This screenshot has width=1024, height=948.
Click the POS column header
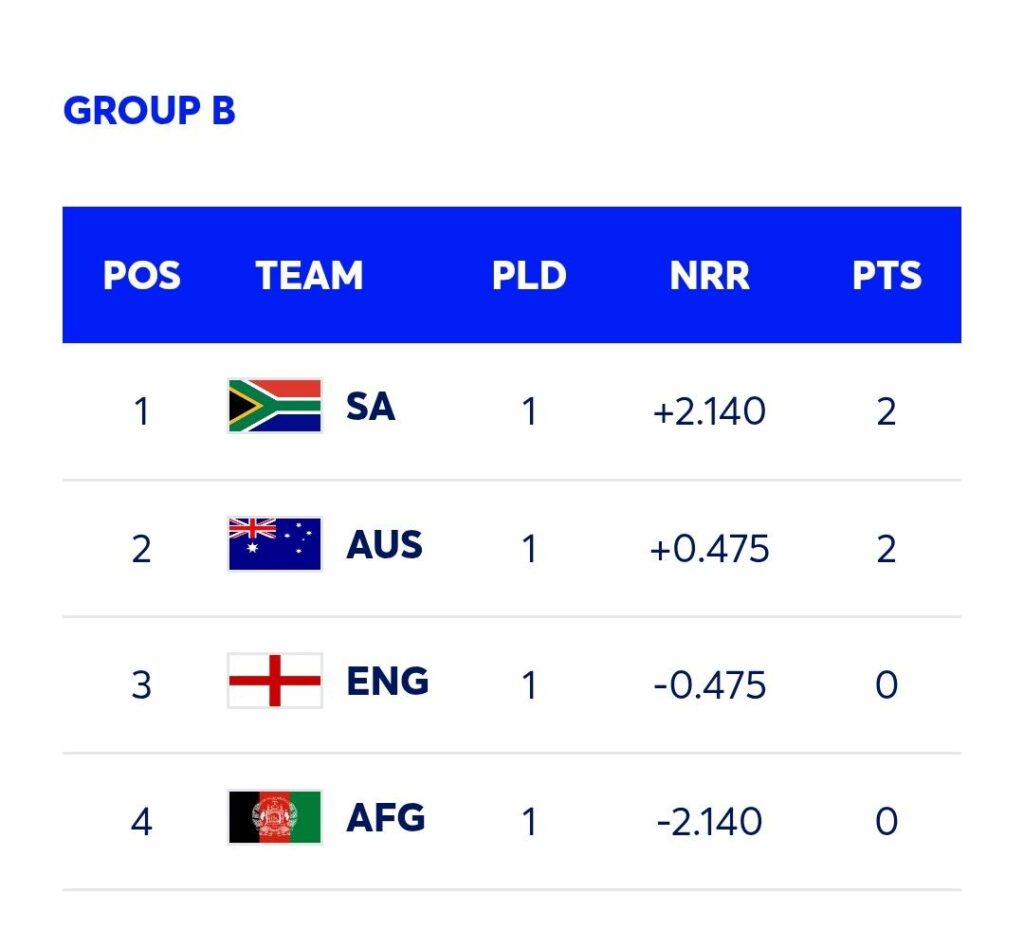(x=141, y=275)
